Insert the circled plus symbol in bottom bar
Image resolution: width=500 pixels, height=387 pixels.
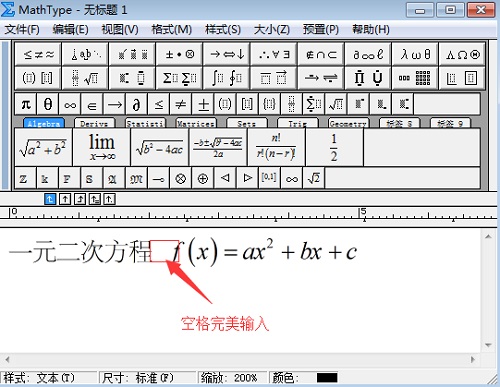(203, 179)
